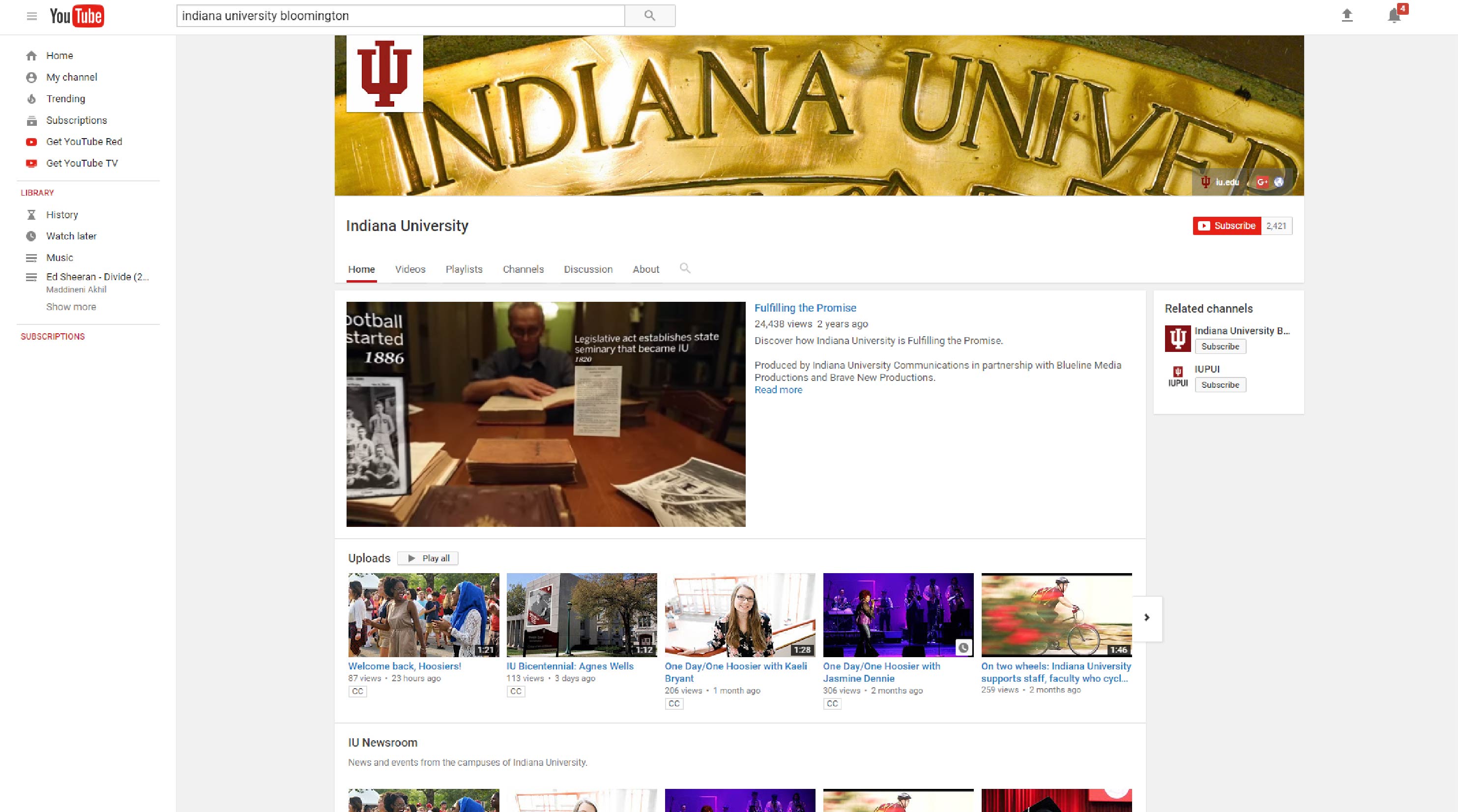Subscribe to IUPUI related channel
Image resolution: width=1458 pixels, height=812 pixels.
(1220, 385)
